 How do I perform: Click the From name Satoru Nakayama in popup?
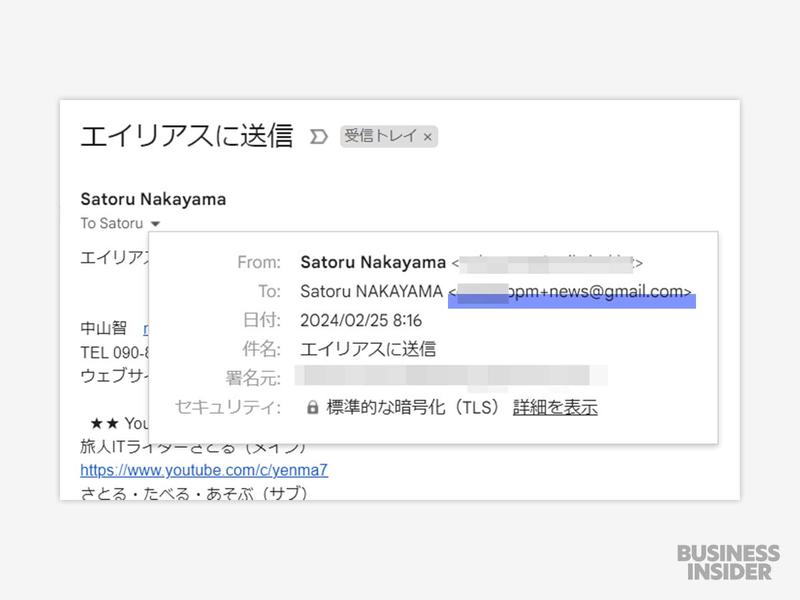tap(373, 262)
